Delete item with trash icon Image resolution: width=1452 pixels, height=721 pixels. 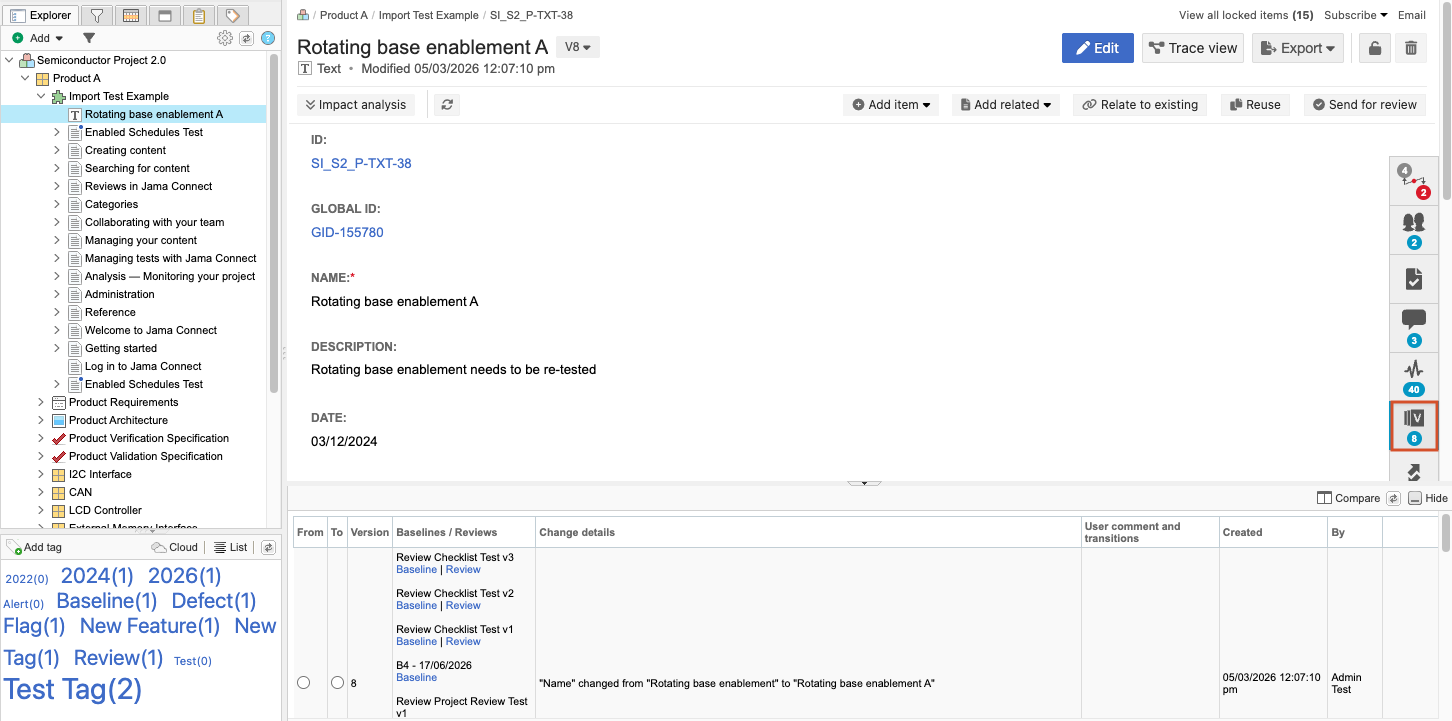(1410, 48)
